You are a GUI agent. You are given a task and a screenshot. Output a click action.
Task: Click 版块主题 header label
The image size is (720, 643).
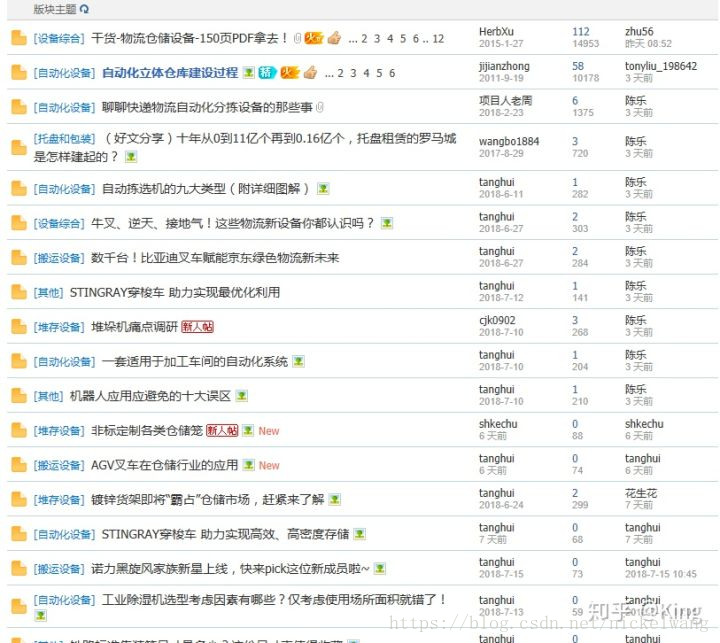point(55,9)
